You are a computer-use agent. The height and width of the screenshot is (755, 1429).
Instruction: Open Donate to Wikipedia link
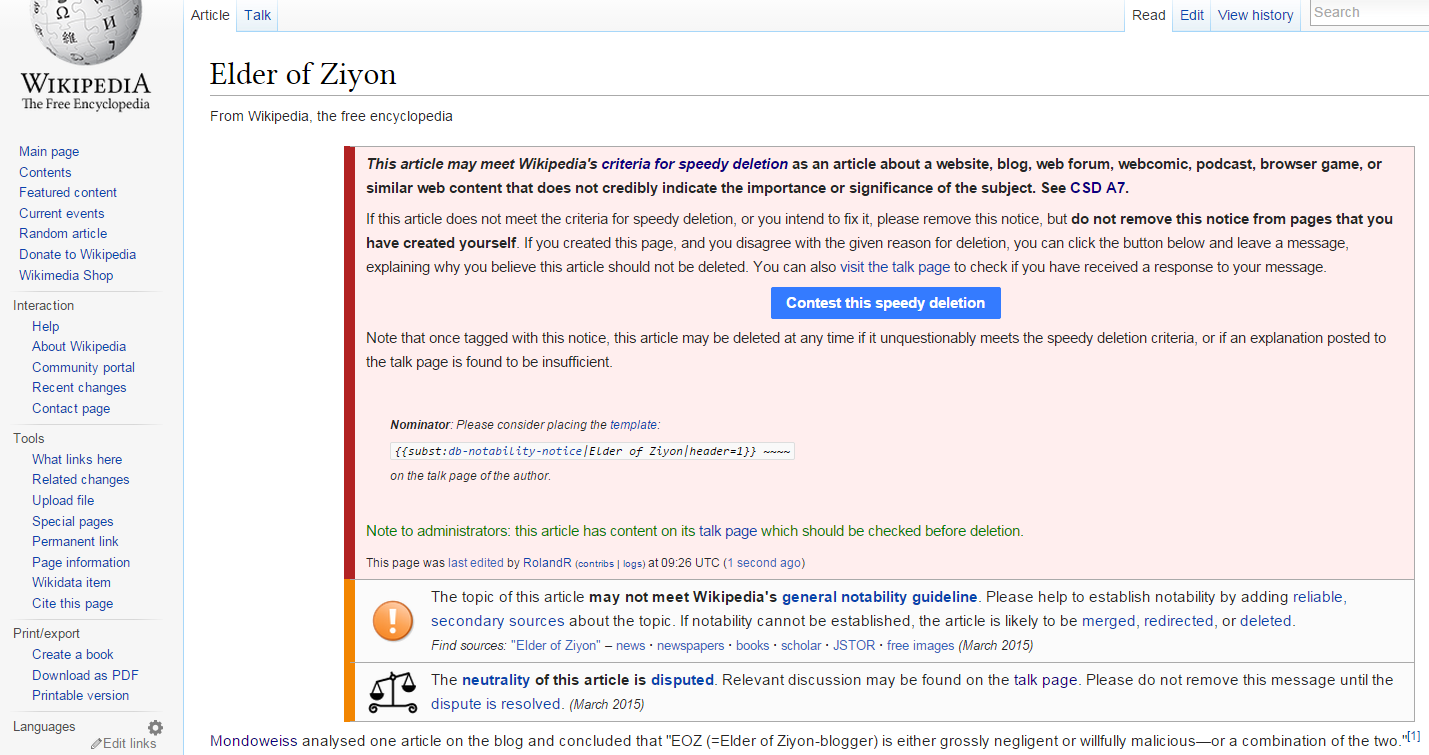click(77, 255)
